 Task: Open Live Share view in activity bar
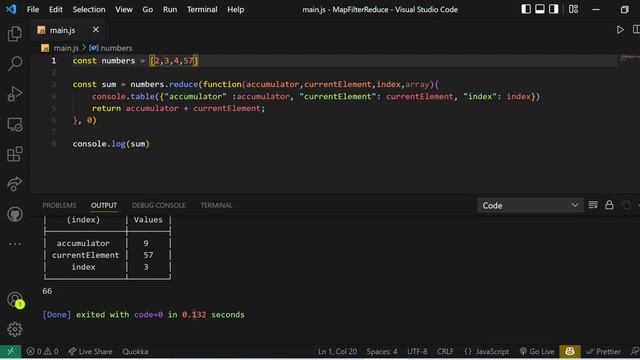click(15, 184)
